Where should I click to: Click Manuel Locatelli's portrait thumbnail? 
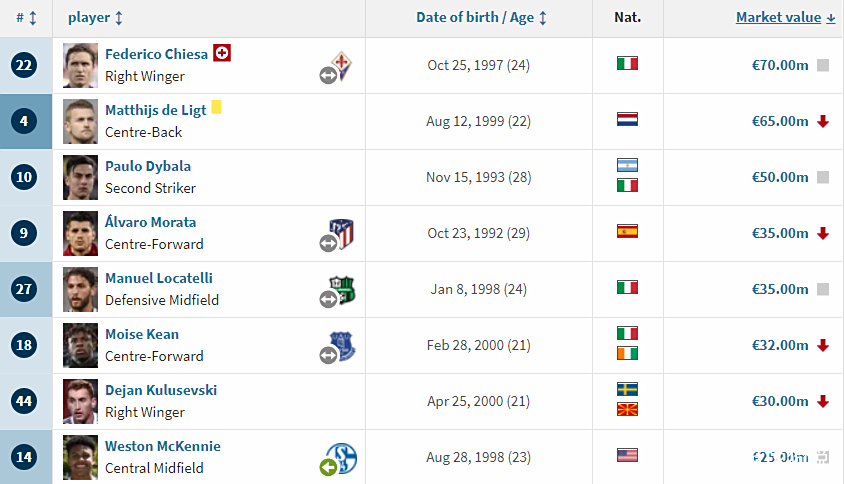click(80, 288)
